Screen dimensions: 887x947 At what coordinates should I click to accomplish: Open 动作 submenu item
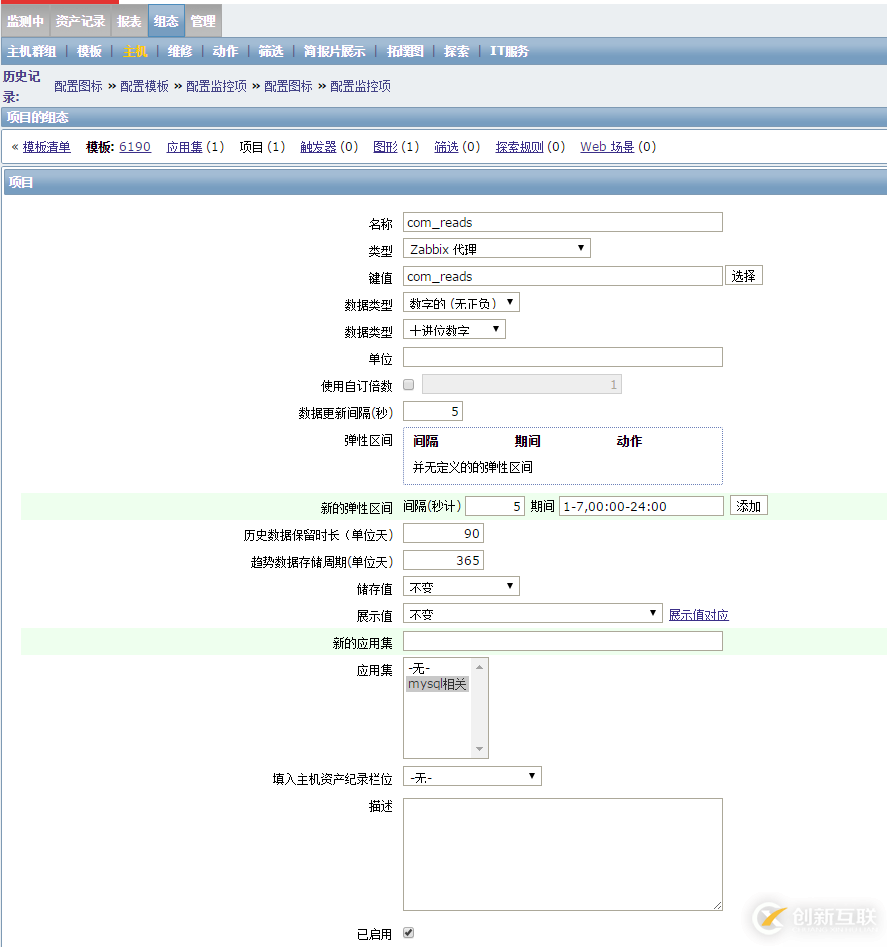coord(225,51)
